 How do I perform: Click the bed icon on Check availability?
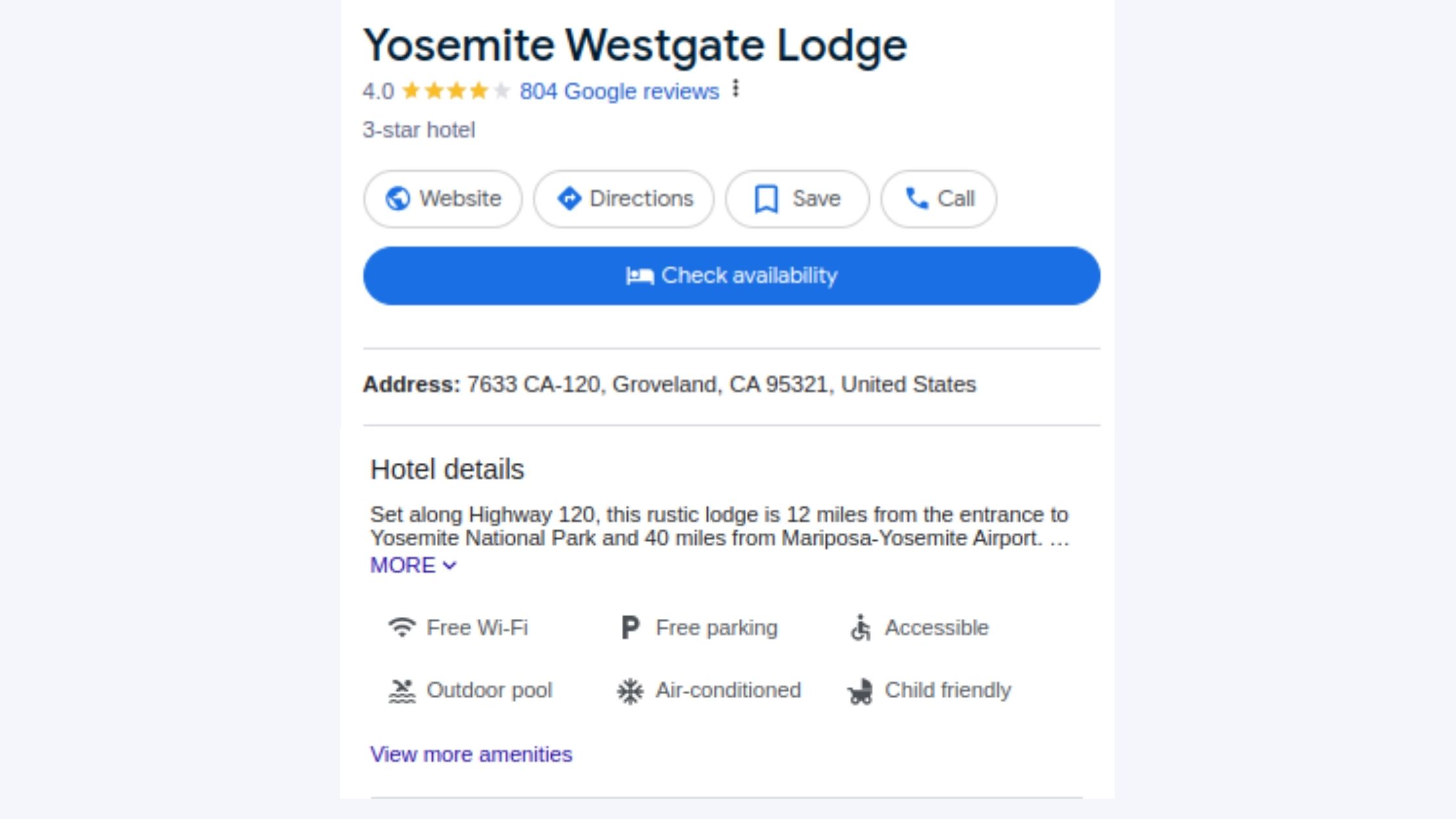pos(640,276)
